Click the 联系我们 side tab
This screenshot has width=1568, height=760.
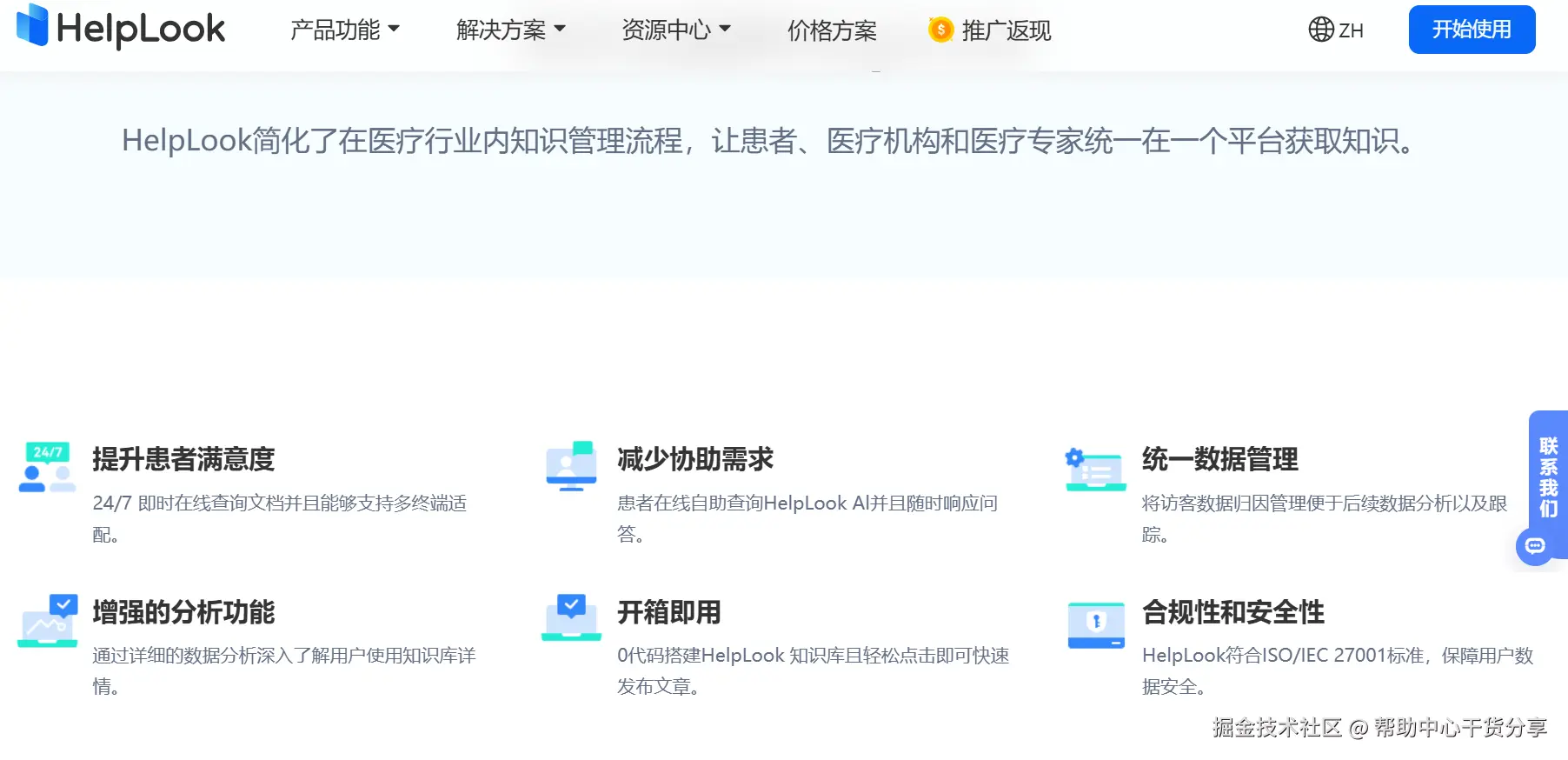(1548, 478)
